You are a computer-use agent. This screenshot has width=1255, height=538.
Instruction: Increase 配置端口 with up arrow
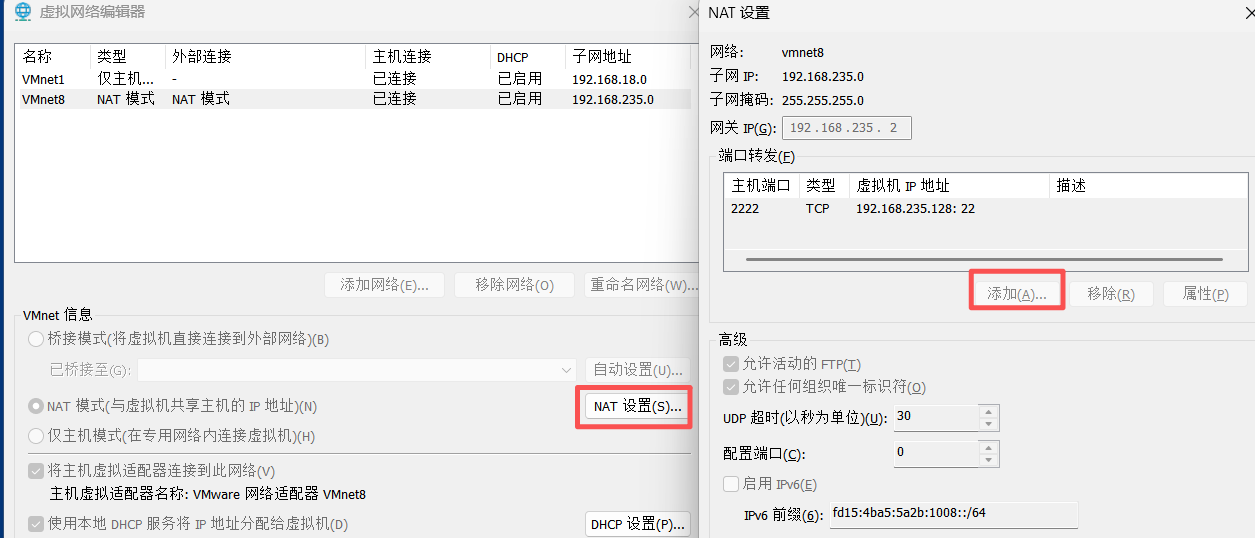[989, 447]
